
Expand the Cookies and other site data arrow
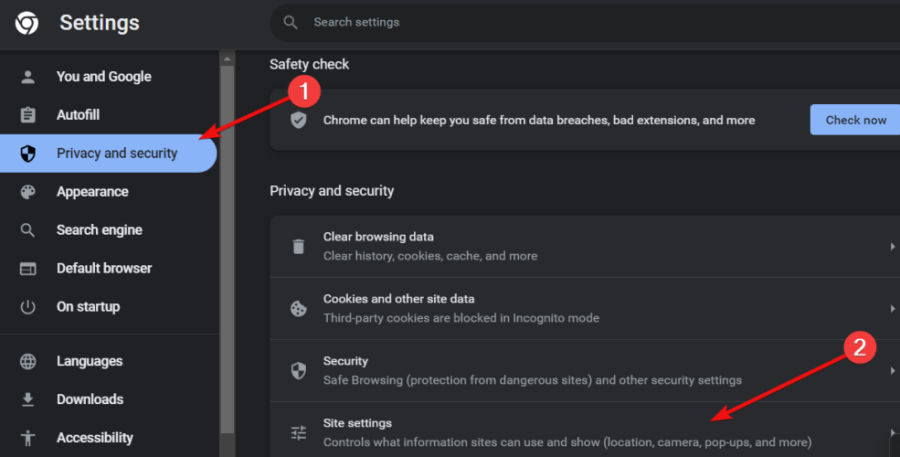(892, 309)
